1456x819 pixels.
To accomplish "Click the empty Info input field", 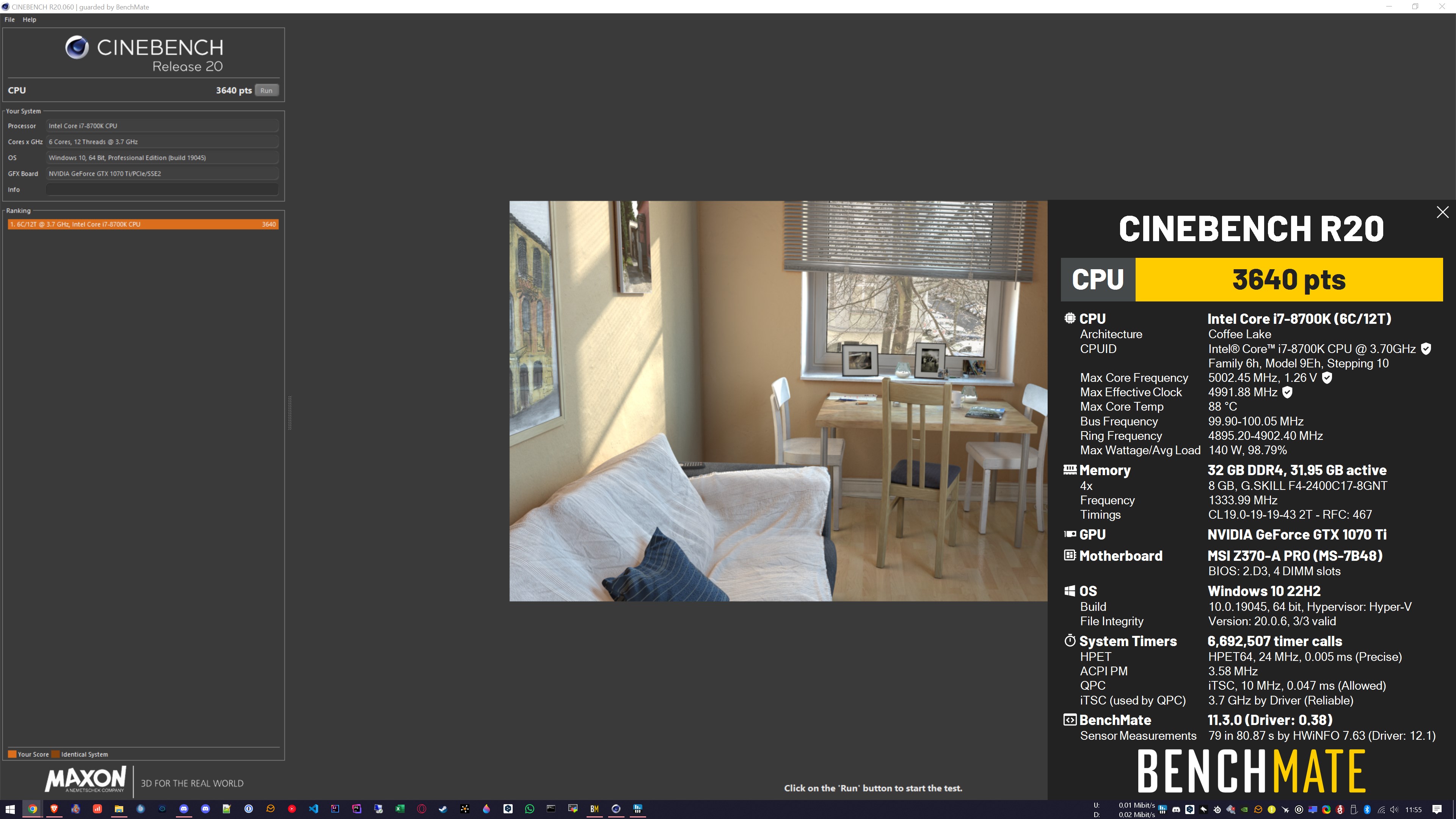I will click(162, 189).
